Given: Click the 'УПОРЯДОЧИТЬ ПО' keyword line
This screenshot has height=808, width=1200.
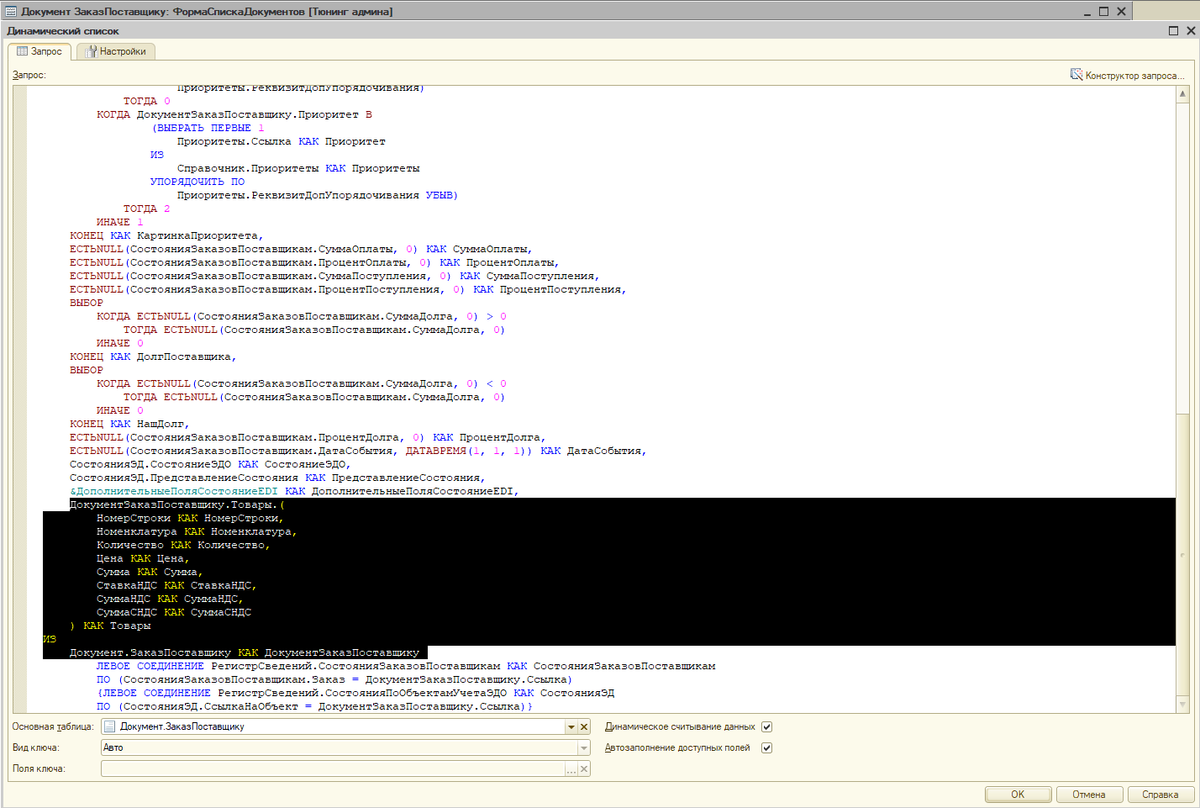Looking at the screenshot, I should (x=197, y=181).
